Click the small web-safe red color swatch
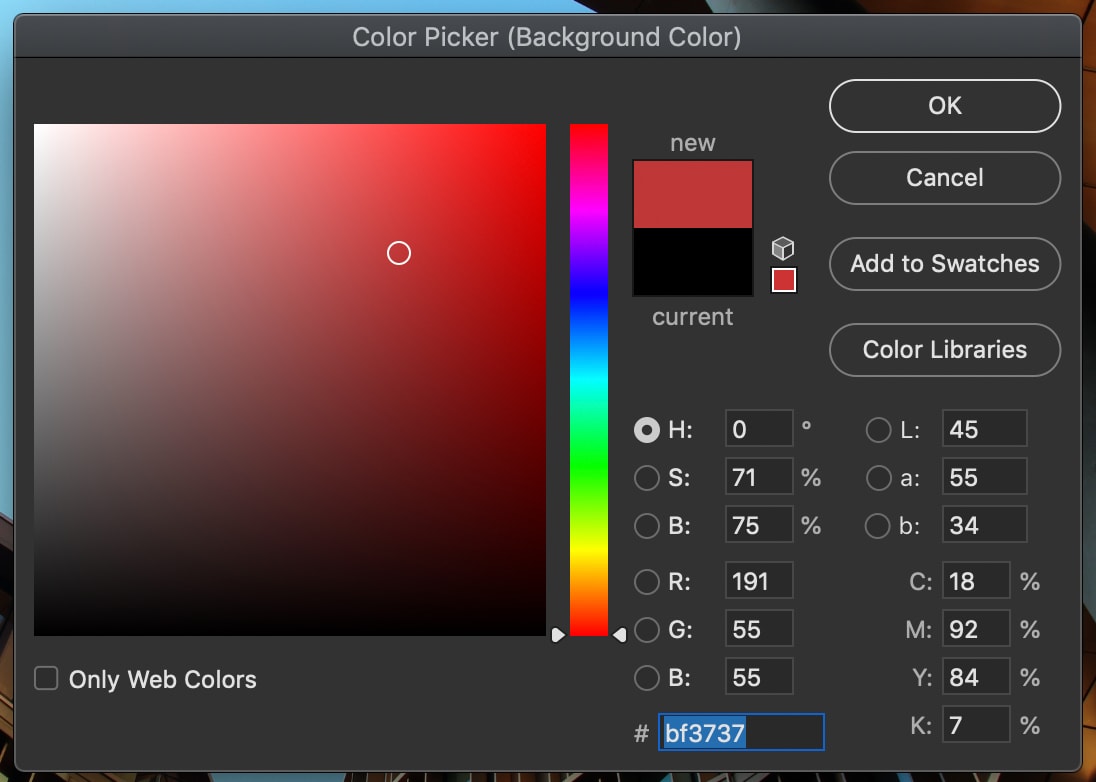The height and width of the screenshot is (782, 1096). [x=784, y=280]
